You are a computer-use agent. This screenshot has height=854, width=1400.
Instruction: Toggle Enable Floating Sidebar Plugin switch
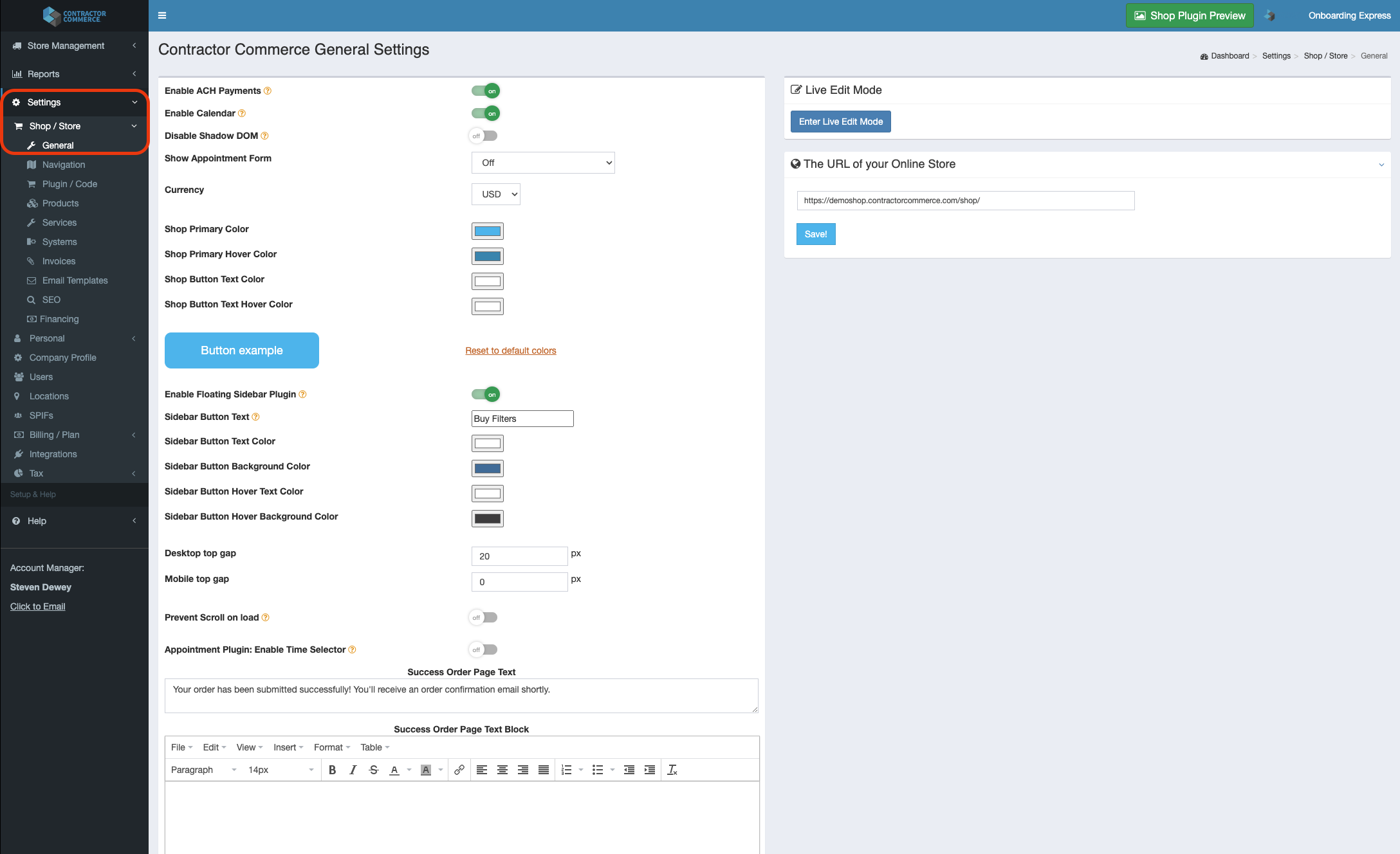pyautogui.click(x=486, y=394)
